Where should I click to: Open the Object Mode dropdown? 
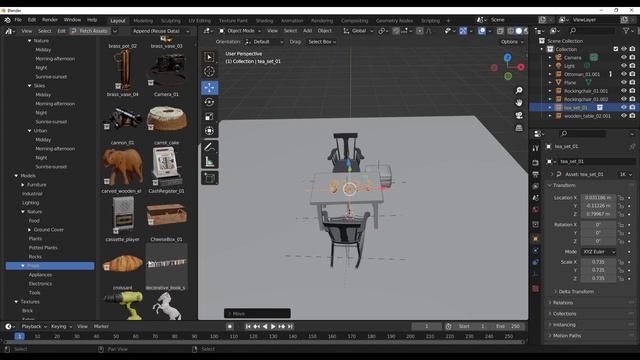[x=239, y=31]
